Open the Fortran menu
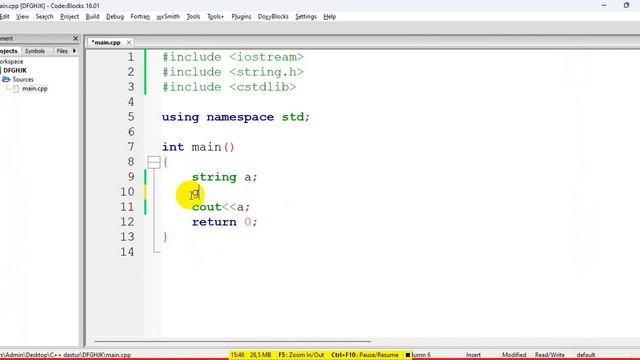The image size is (640, 360). coord(140,17)
